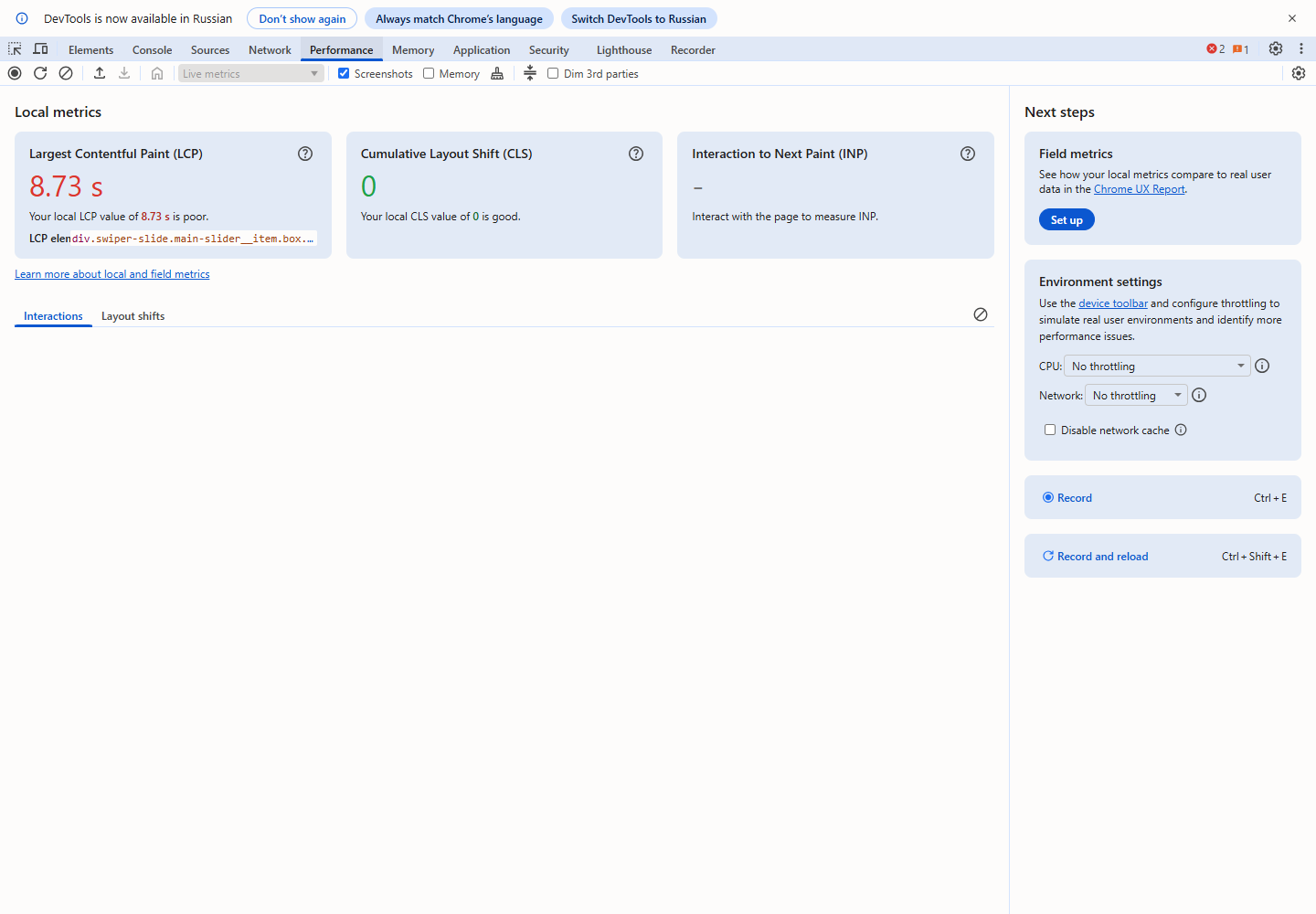Open help icon on the LCP card
1316x914 pixels.
pyautogui.click(x=305, y=154)
